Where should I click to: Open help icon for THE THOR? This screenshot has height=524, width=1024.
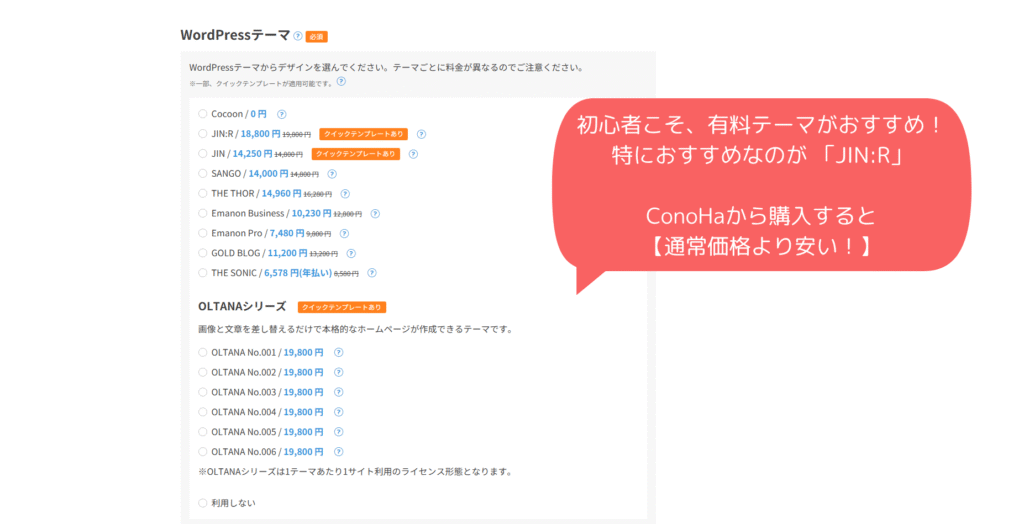point(345,193)
